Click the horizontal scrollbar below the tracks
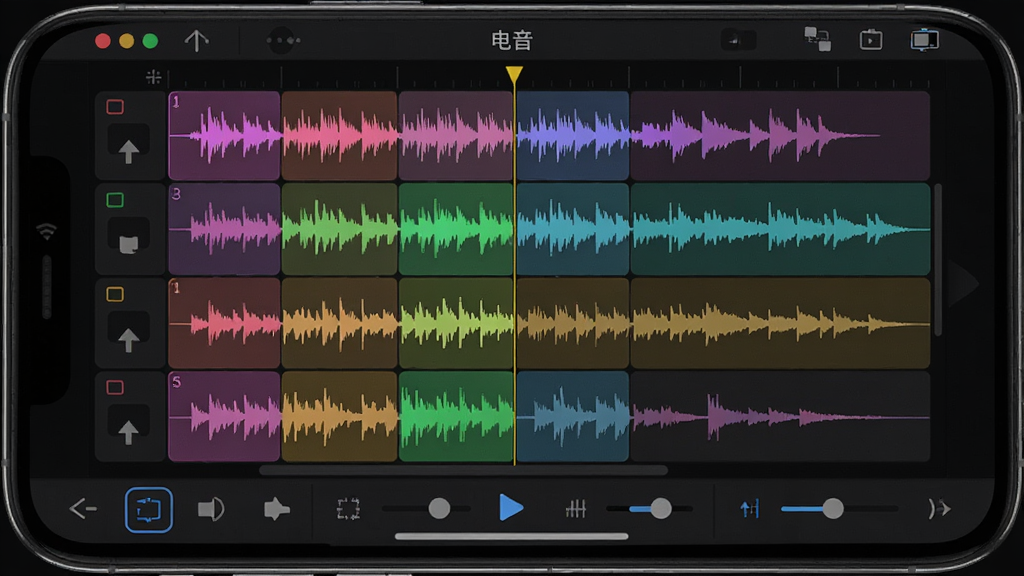The image size is (1024, 576). 464,470
